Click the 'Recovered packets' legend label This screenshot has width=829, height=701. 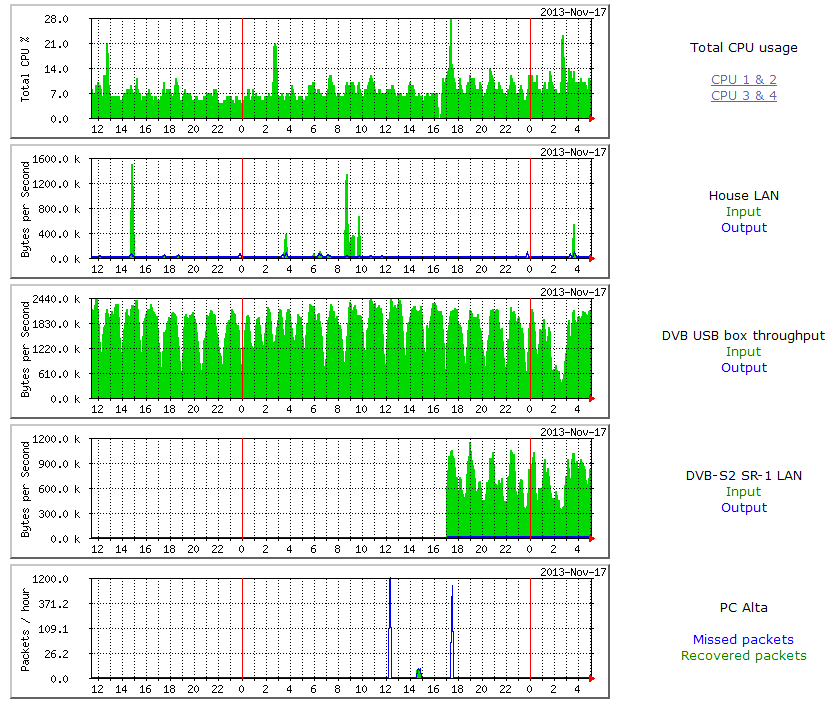743,656
